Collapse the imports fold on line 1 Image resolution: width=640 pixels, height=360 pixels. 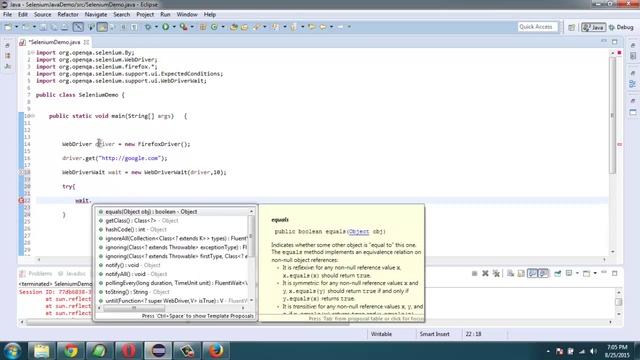pos(33,53)
